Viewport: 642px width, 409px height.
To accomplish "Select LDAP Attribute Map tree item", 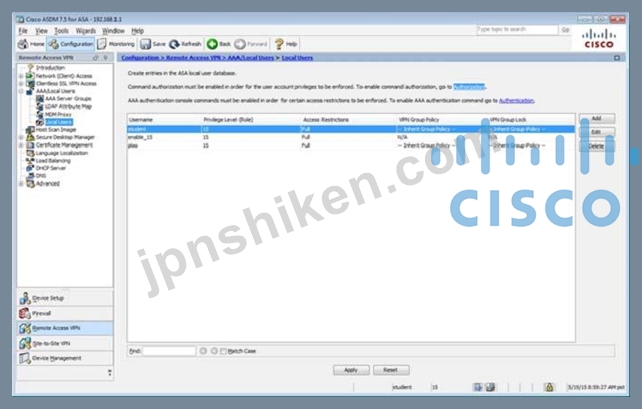I will pos(68,106).
